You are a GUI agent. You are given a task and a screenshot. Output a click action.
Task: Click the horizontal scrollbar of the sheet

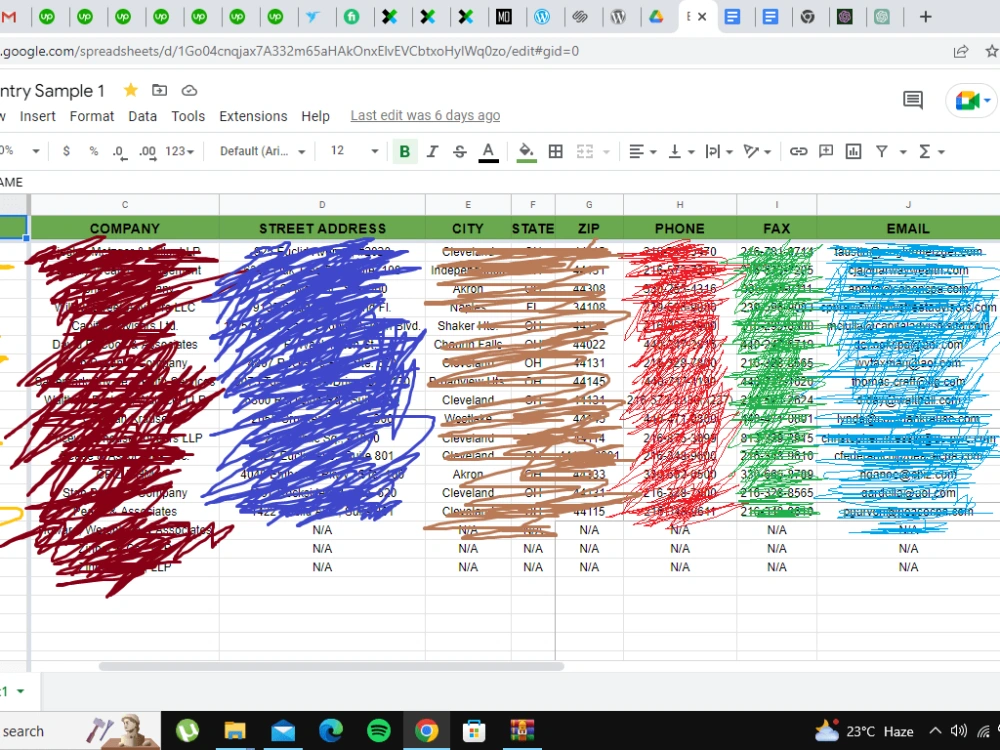[x=331, y=666]
